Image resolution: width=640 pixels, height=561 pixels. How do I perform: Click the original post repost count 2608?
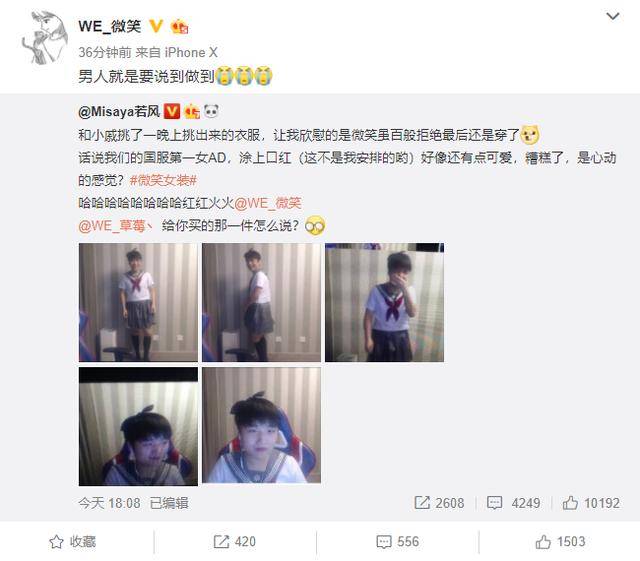coord(439,503)
